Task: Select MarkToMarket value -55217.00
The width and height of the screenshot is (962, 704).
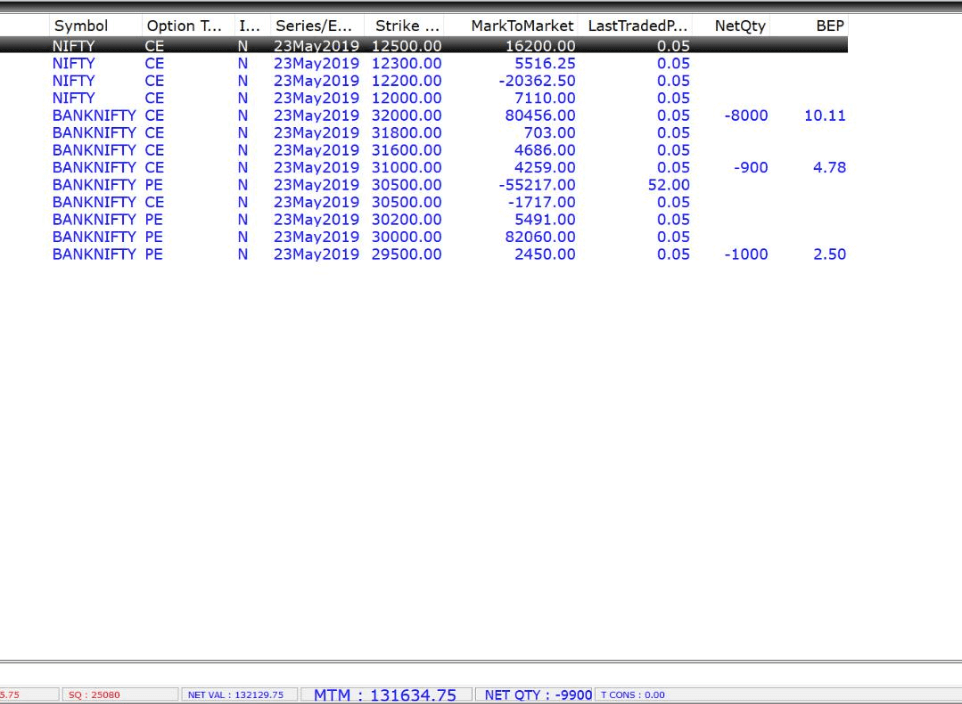Action: (537, 185)
